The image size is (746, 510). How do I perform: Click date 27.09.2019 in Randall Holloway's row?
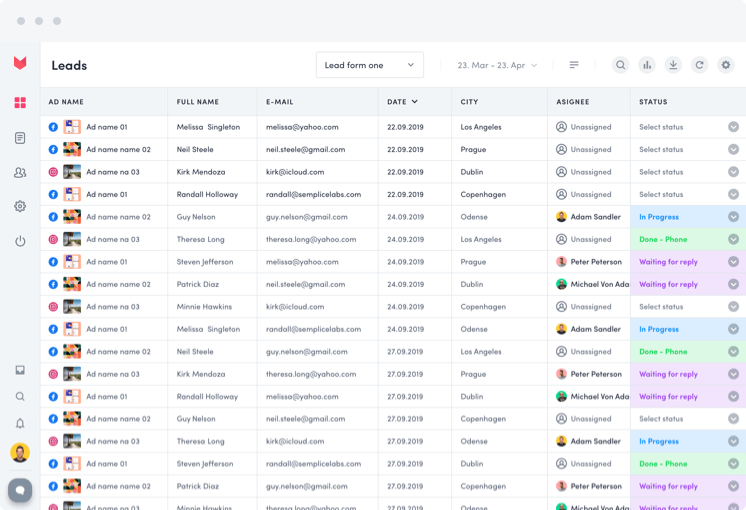[405, 397]
